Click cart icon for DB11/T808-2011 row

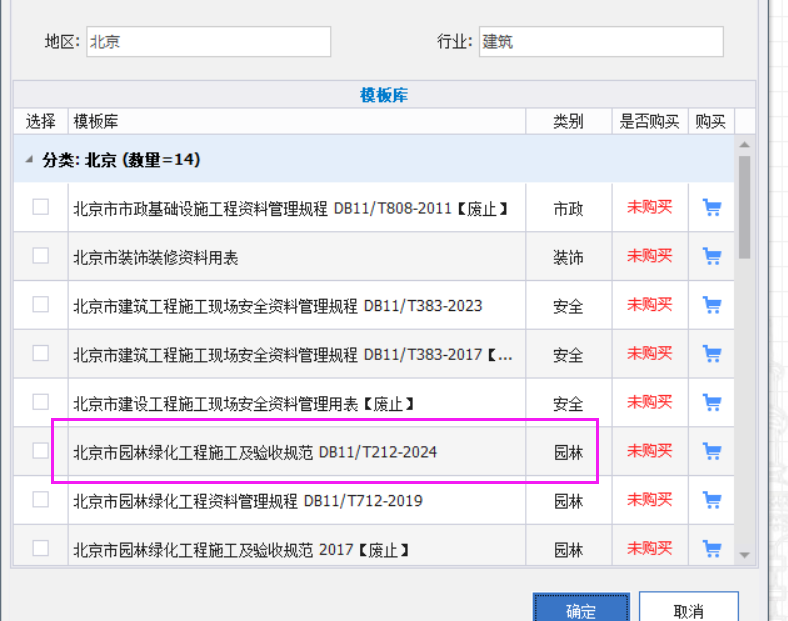point(712,208)
